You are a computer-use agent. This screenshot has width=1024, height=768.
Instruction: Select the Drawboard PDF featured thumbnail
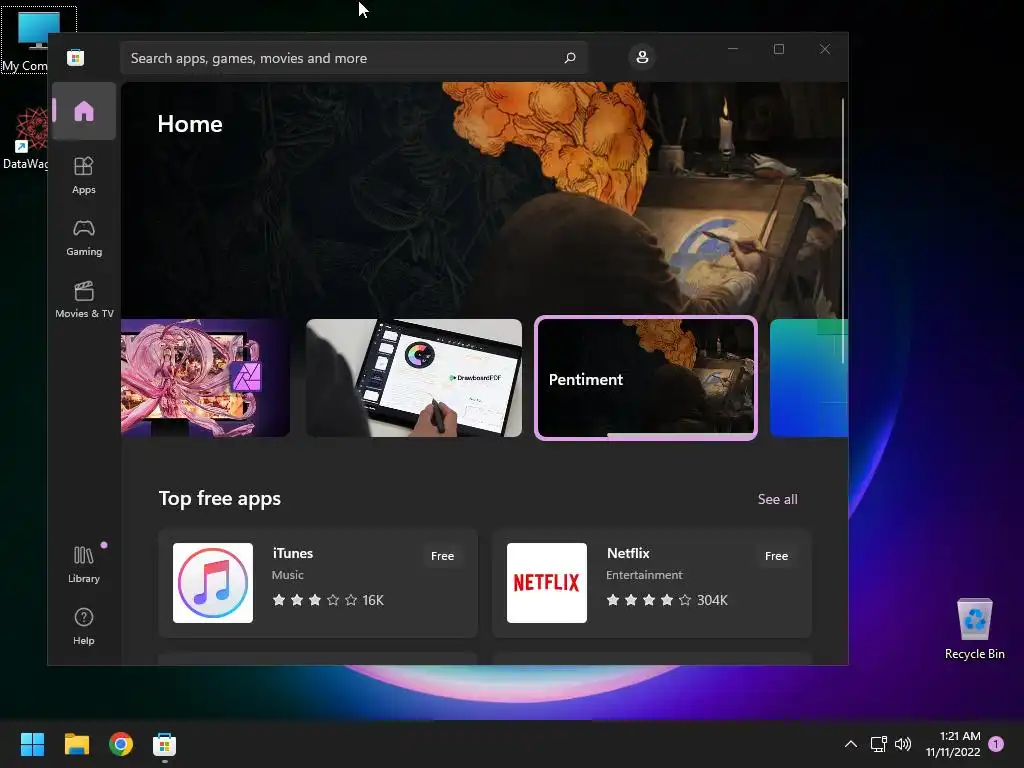click(414, 377)
